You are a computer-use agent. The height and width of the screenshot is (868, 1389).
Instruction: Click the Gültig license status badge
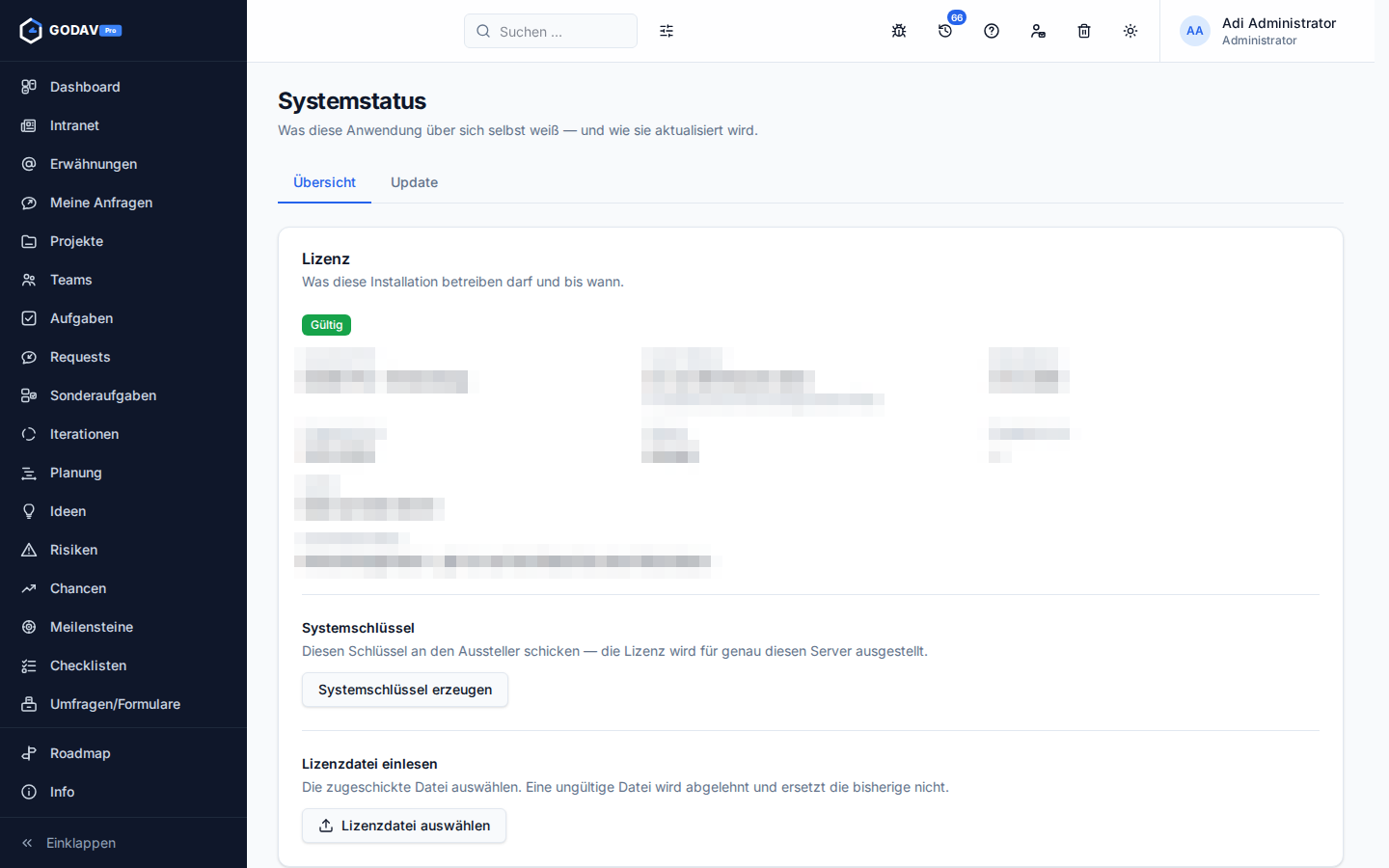326,325
